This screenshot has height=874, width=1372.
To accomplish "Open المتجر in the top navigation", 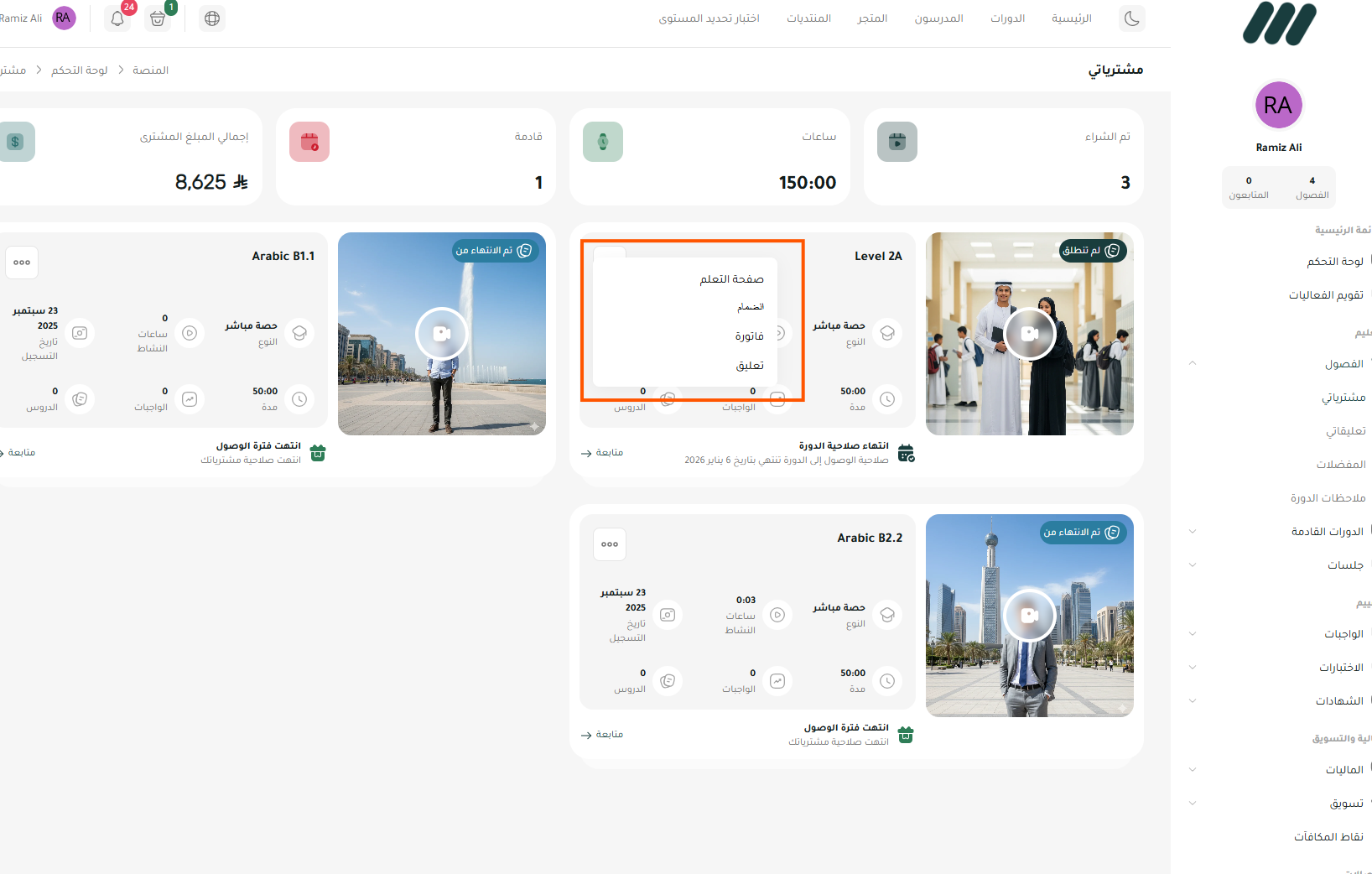I will (872, 18).
